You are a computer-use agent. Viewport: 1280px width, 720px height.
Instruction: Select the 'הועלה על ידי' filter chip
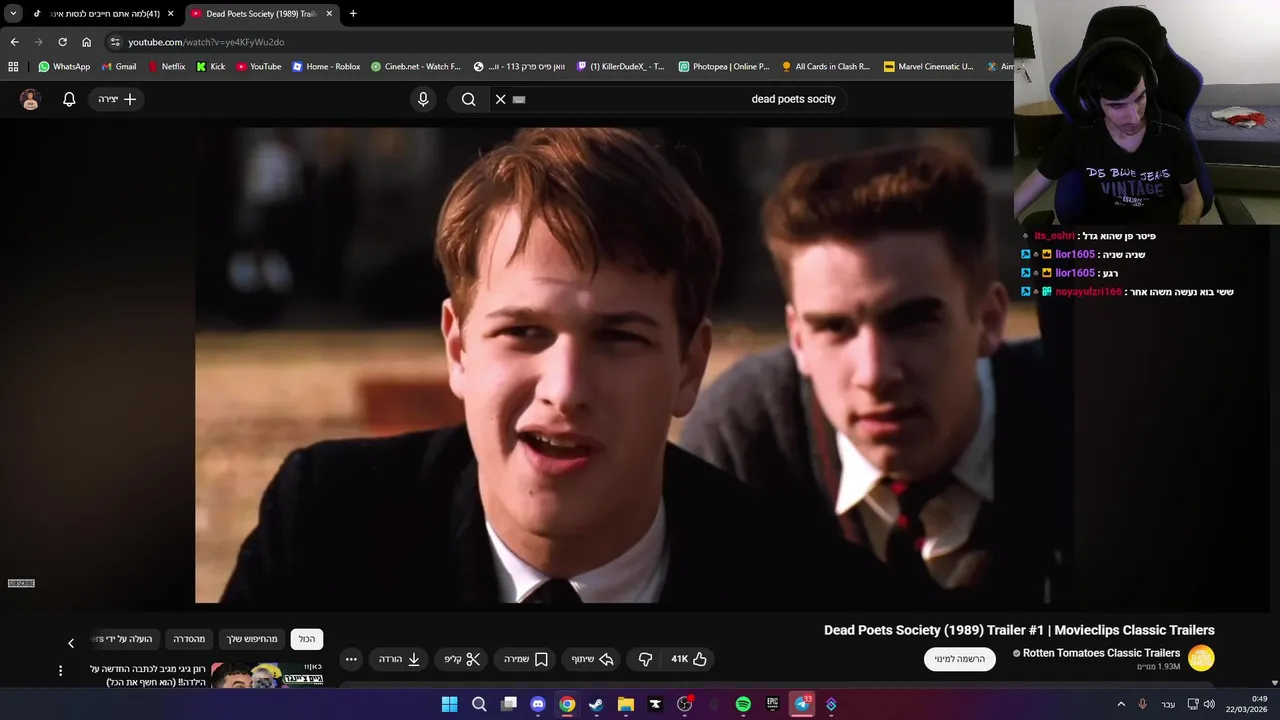pos(124,639)
